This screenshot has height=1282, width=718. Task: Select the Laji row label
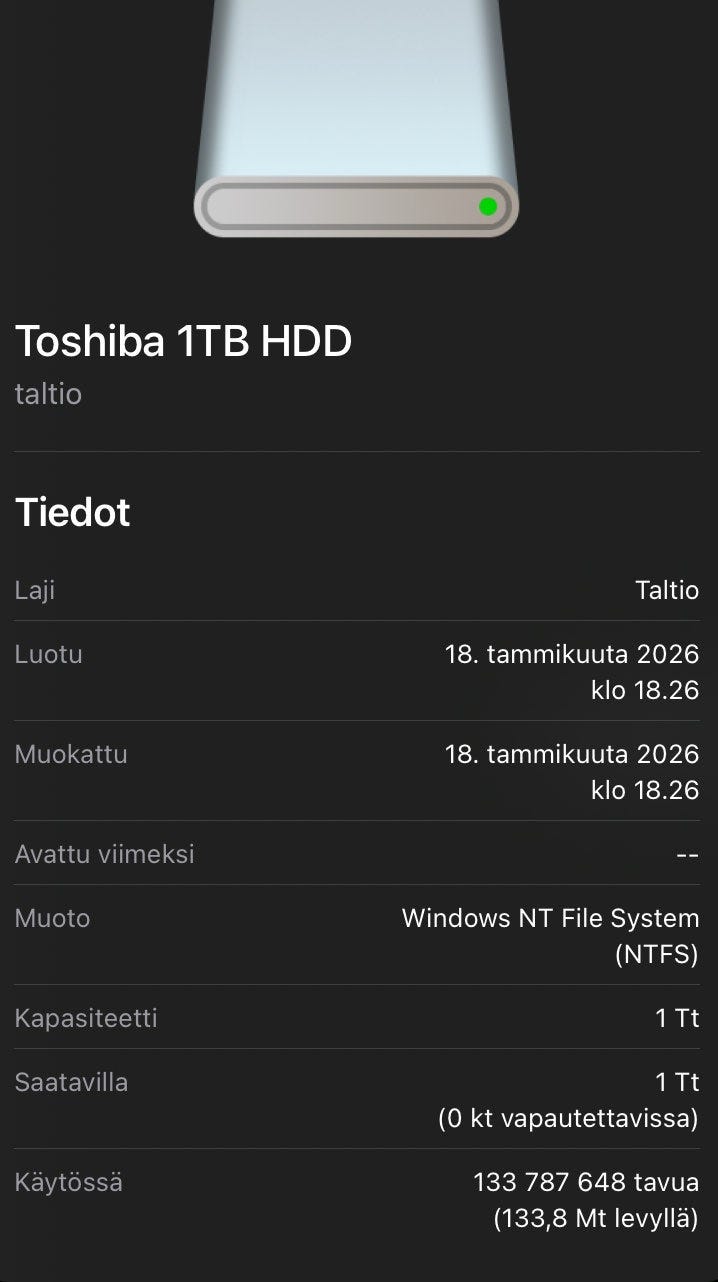(35, 590)
